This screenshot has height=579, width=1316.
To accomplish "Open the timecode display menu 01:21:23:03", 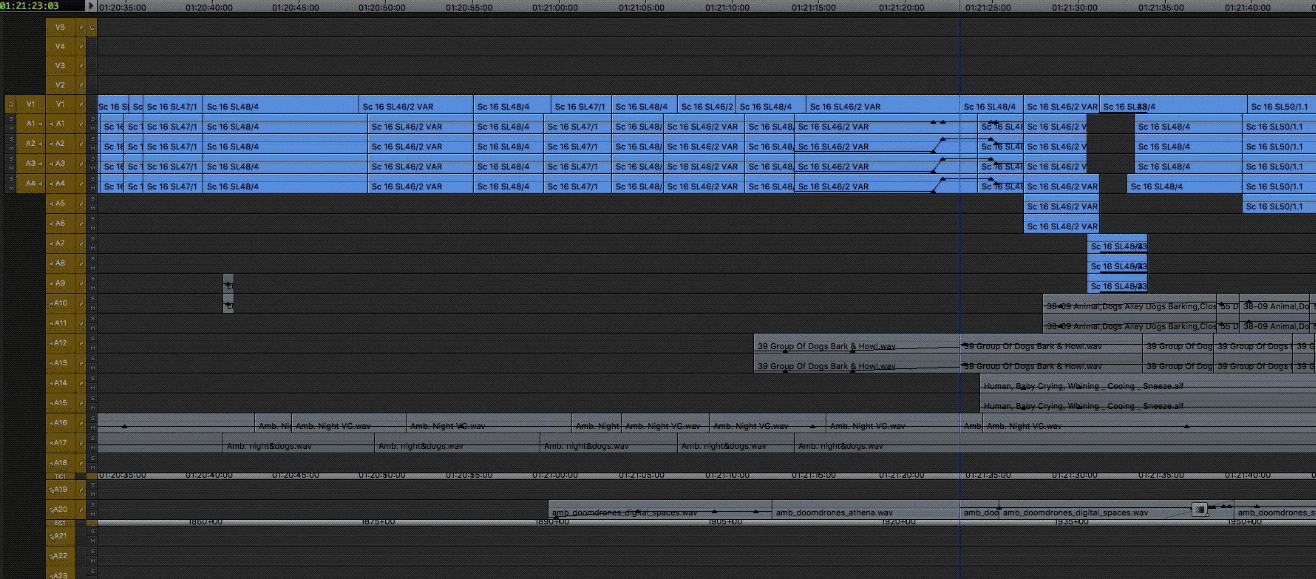I will pyautogui.click(x=30, y=6).
